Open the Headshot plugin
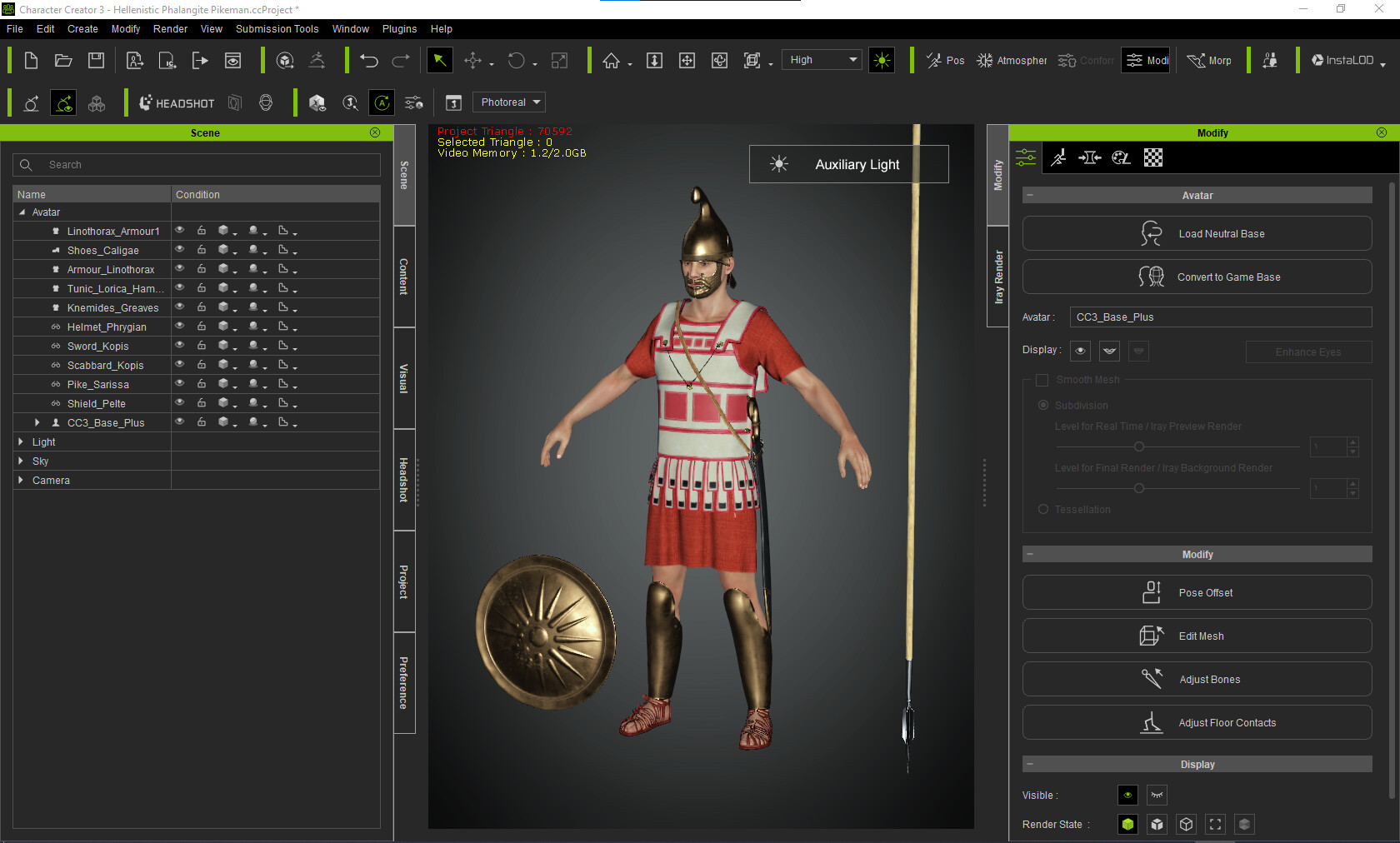 177,102
